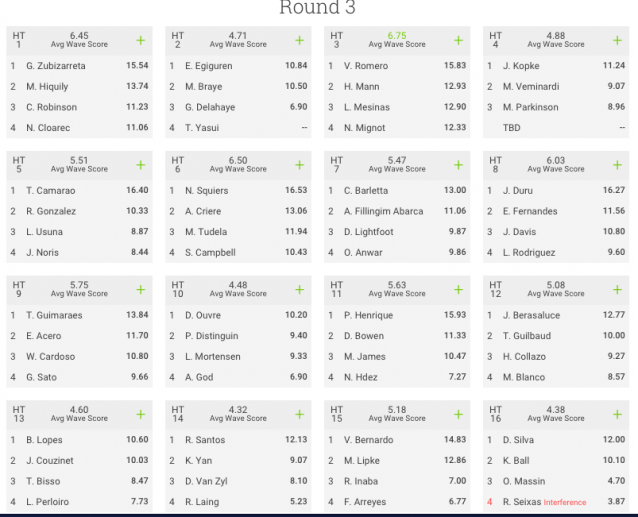Screen dimensions: 638x517
Task: Expand heat 11 via green plus
Action: [458, 290]
